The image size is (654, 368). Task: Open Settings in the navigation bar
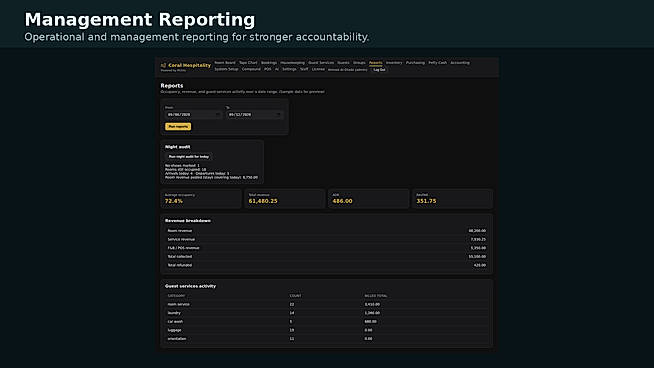(289, 69)
